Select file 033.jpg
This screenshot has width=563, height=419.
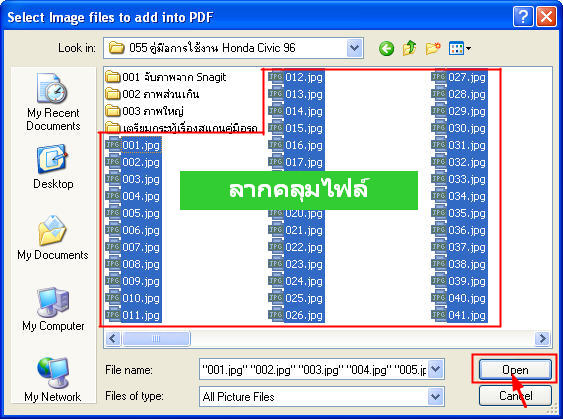[459, 179]
